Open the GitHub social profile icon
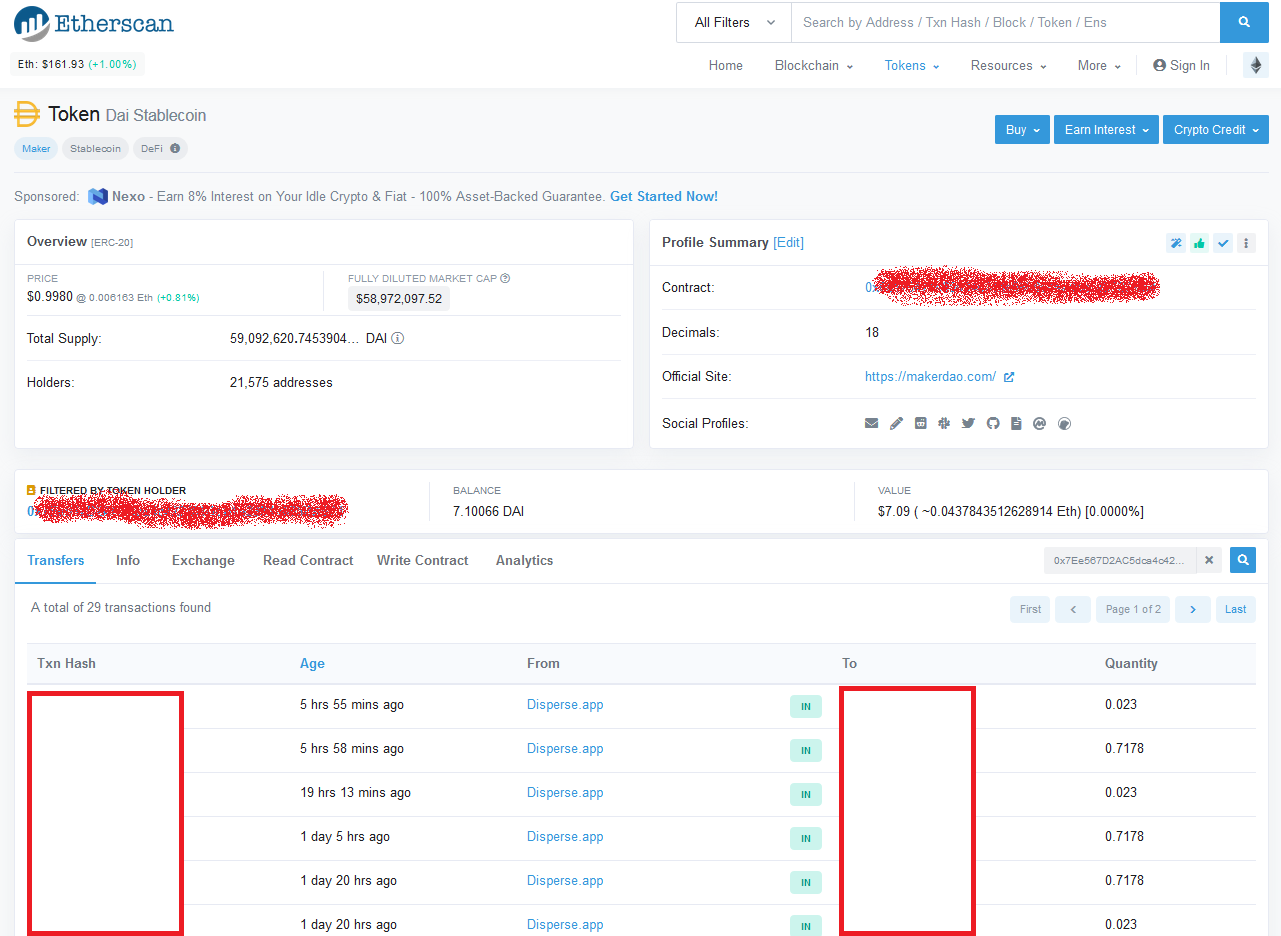The height and width of the screenshot is (936, 1281). tap(992, 424)
